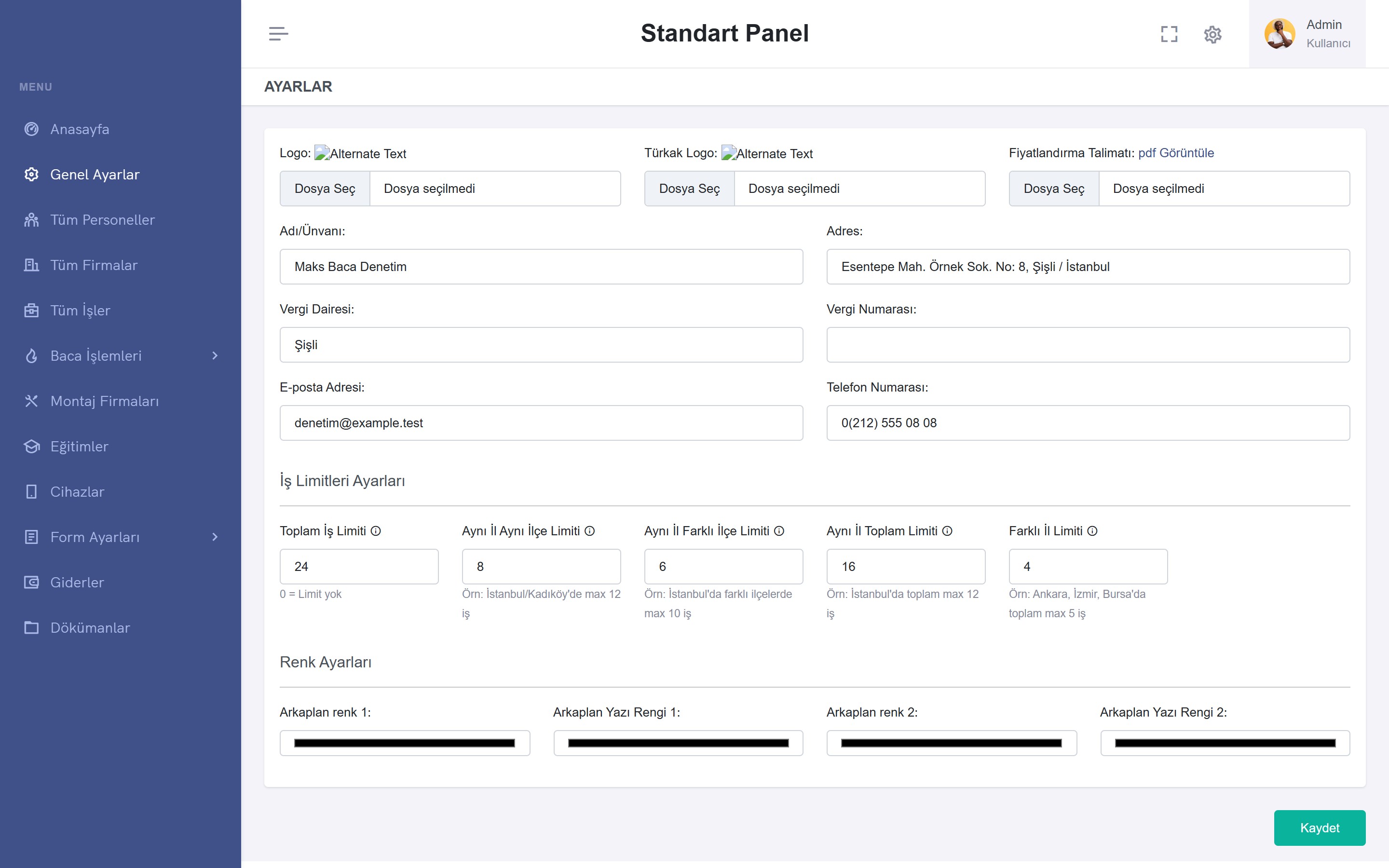The width and height of the screenshot is (1389, 868).
Task: Open the pdf Görüntüle link
Action: pyautogui.click(x=1176, y=153)
